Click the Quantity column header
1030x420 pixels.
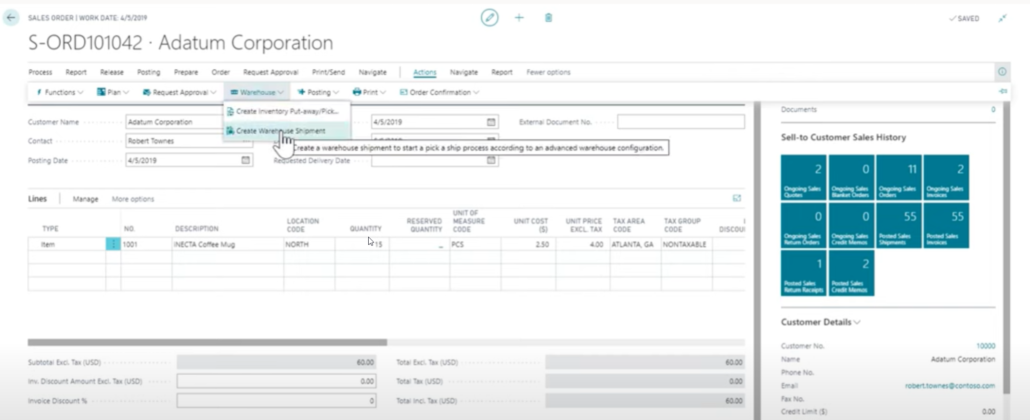click(x=365, y=229)
